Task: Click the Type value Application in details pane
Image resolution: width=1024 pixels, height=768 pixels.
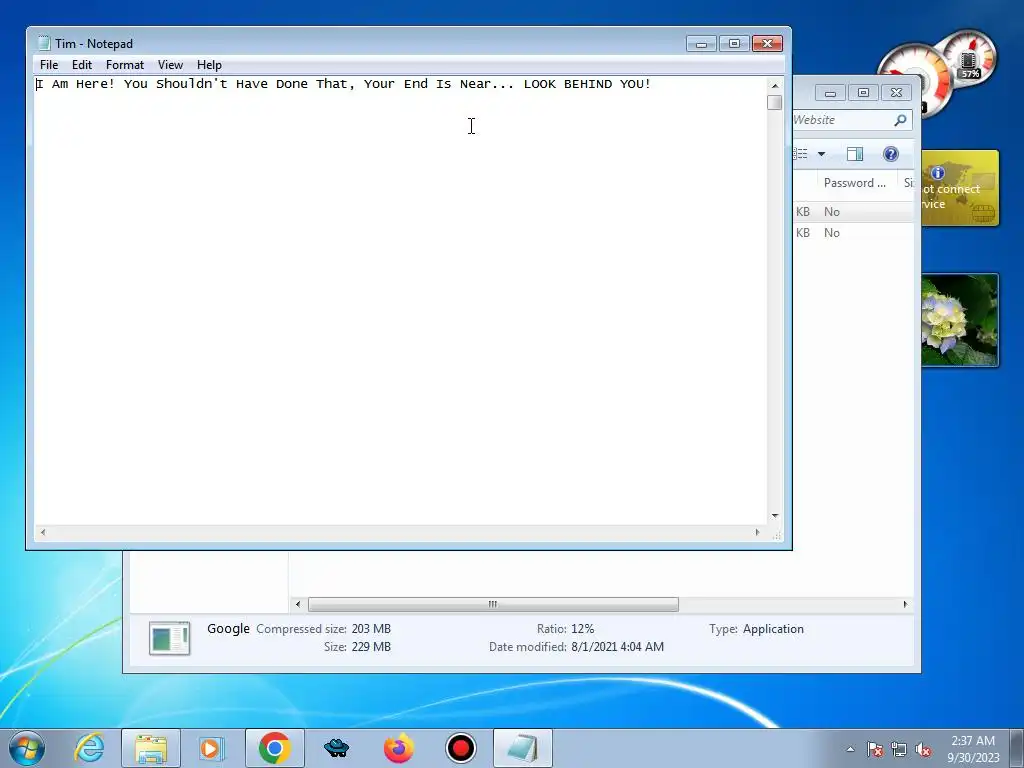Action: (773, 629)
